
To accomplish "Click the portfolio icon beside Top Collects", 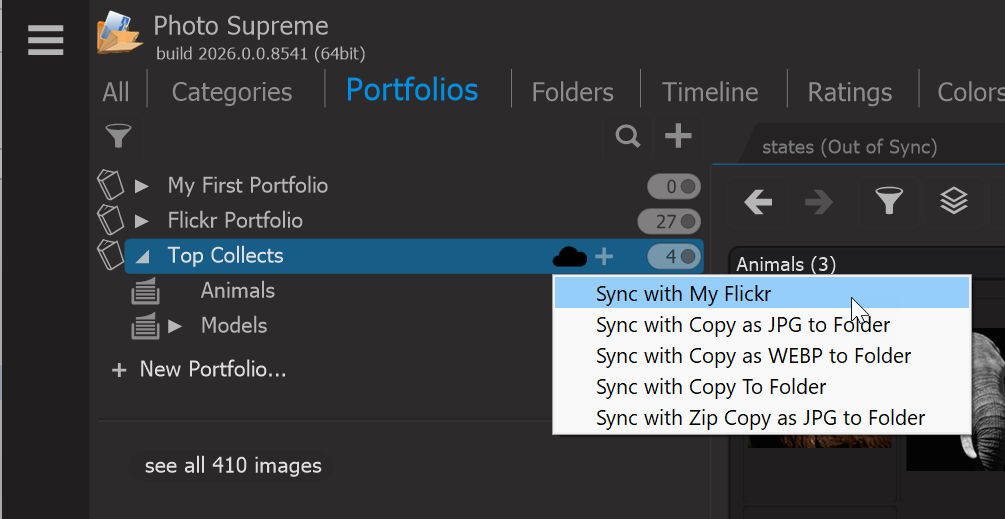I will pyautogui.click(x=110, y=255).
